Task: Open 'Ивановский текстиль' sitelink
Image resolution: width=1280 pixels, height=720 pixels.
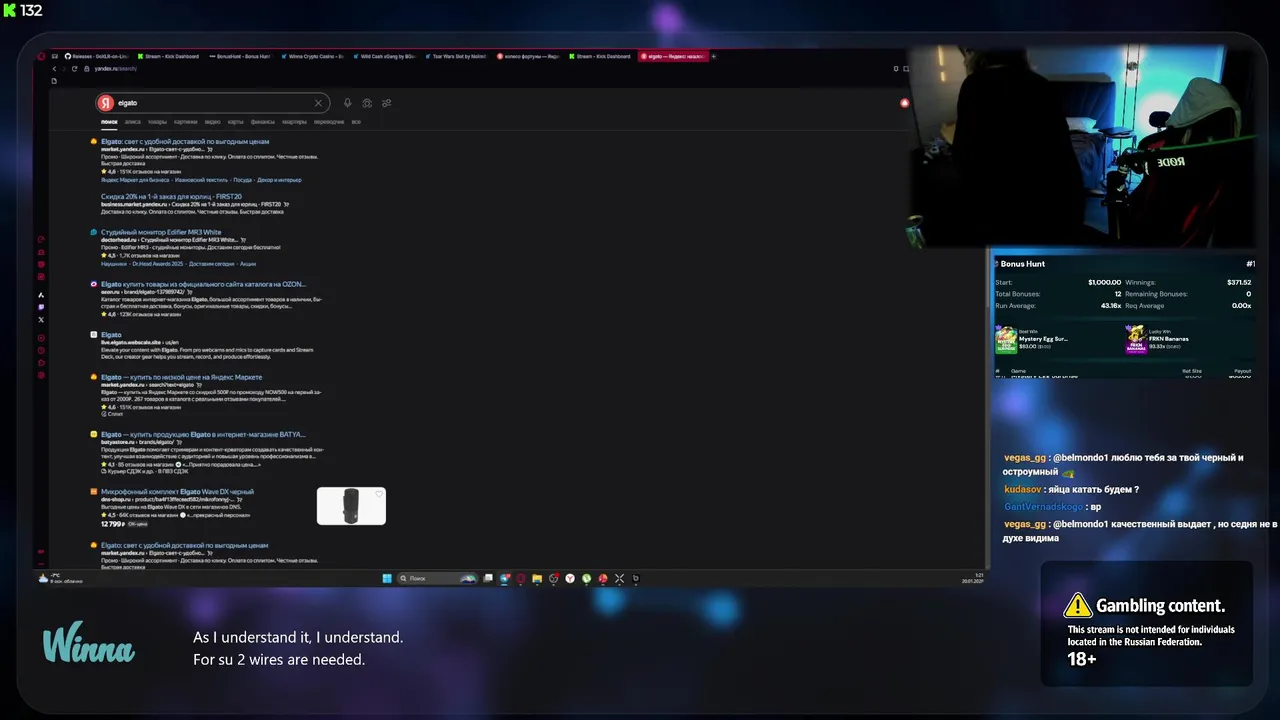Action: [202, 180]
